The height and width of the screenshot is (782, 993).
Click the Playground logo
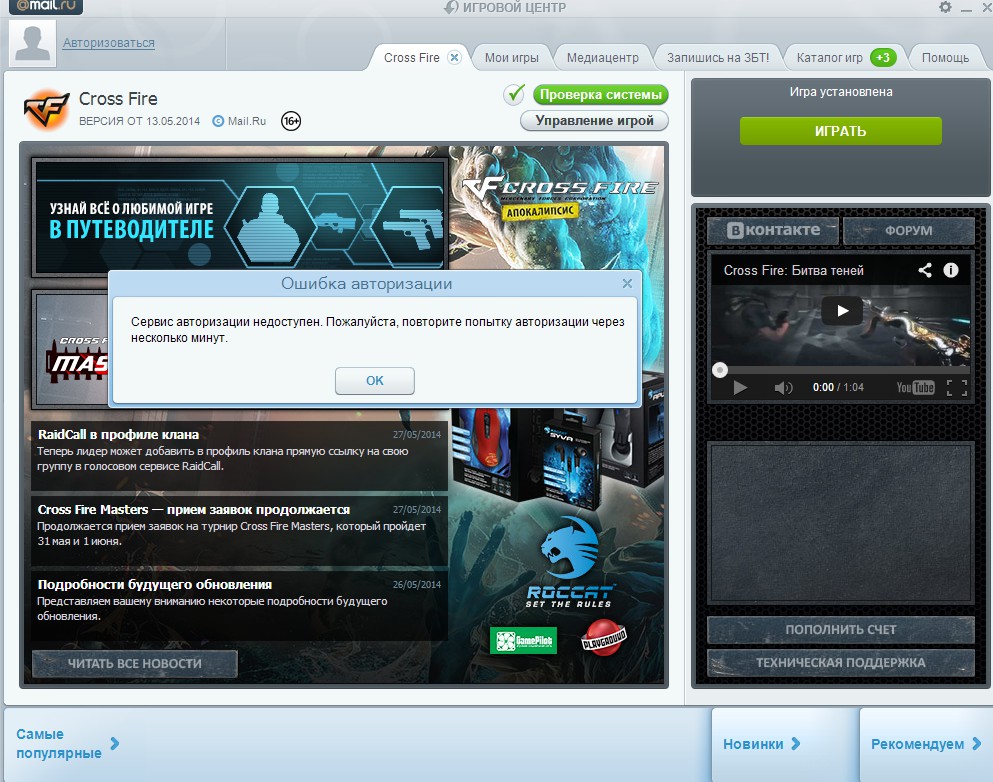coord(604,638)
